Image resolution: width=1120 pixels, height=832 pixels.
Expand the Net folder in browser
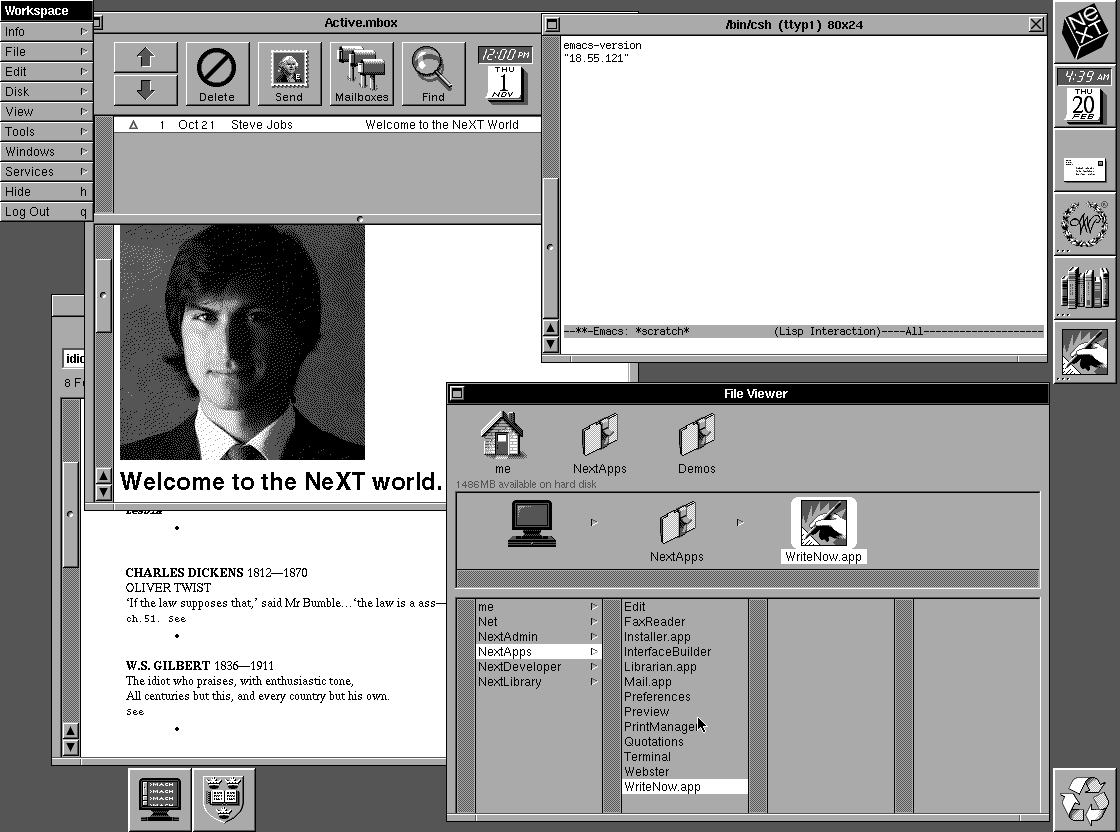click(x=539, y=622)
